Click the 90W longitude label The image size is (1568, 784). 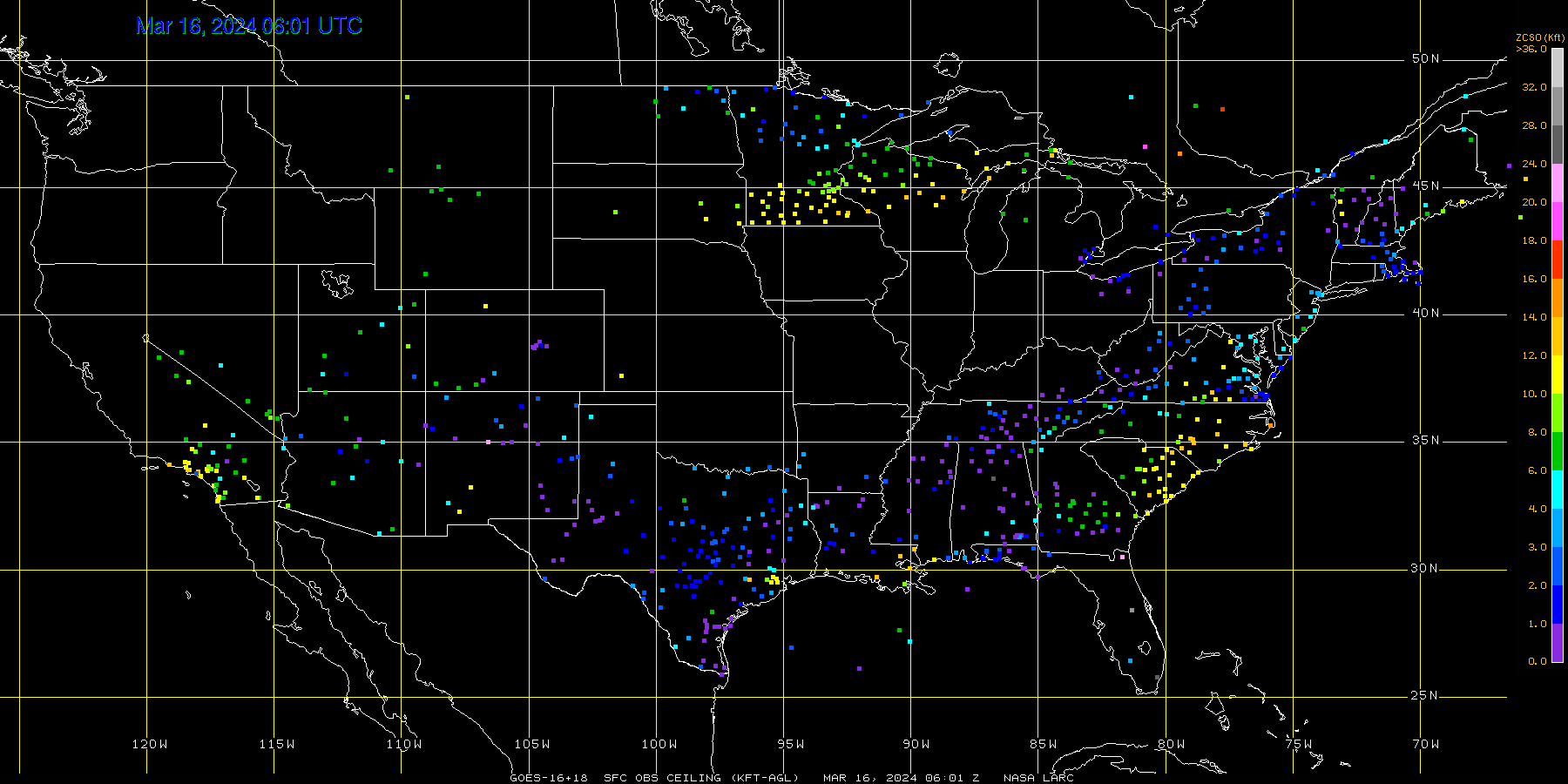point(916,744)
